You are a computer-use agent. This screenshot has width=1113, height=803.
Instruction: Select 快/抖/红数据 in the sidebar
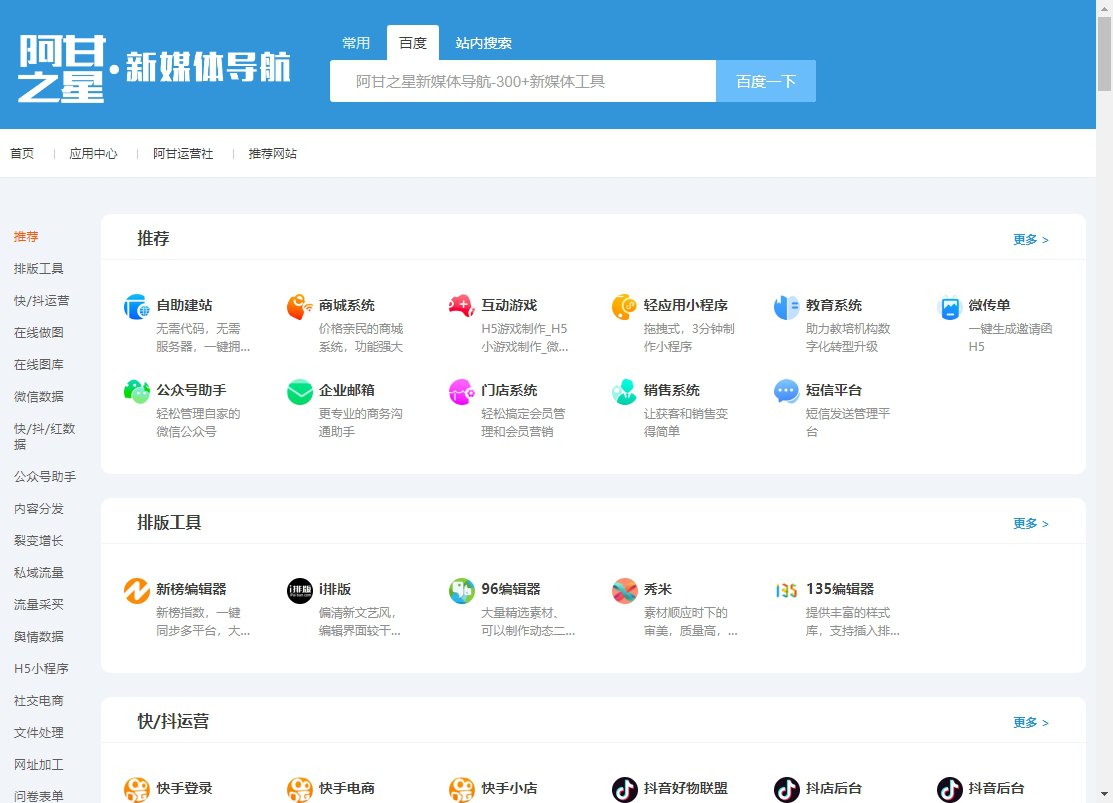(x=44, y=436)
